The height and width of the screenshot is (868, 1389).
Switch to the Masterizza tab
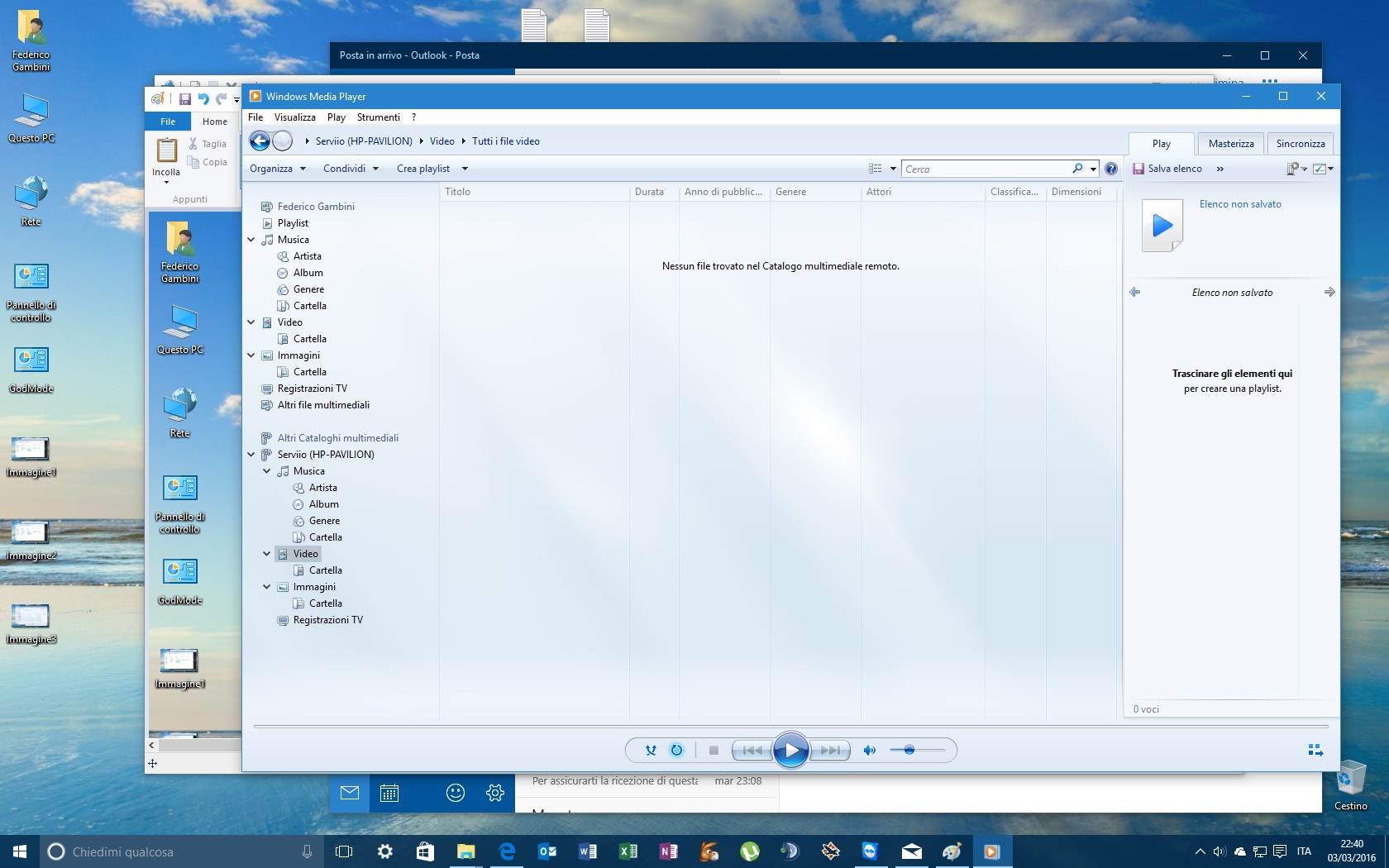pos(1231,144)
